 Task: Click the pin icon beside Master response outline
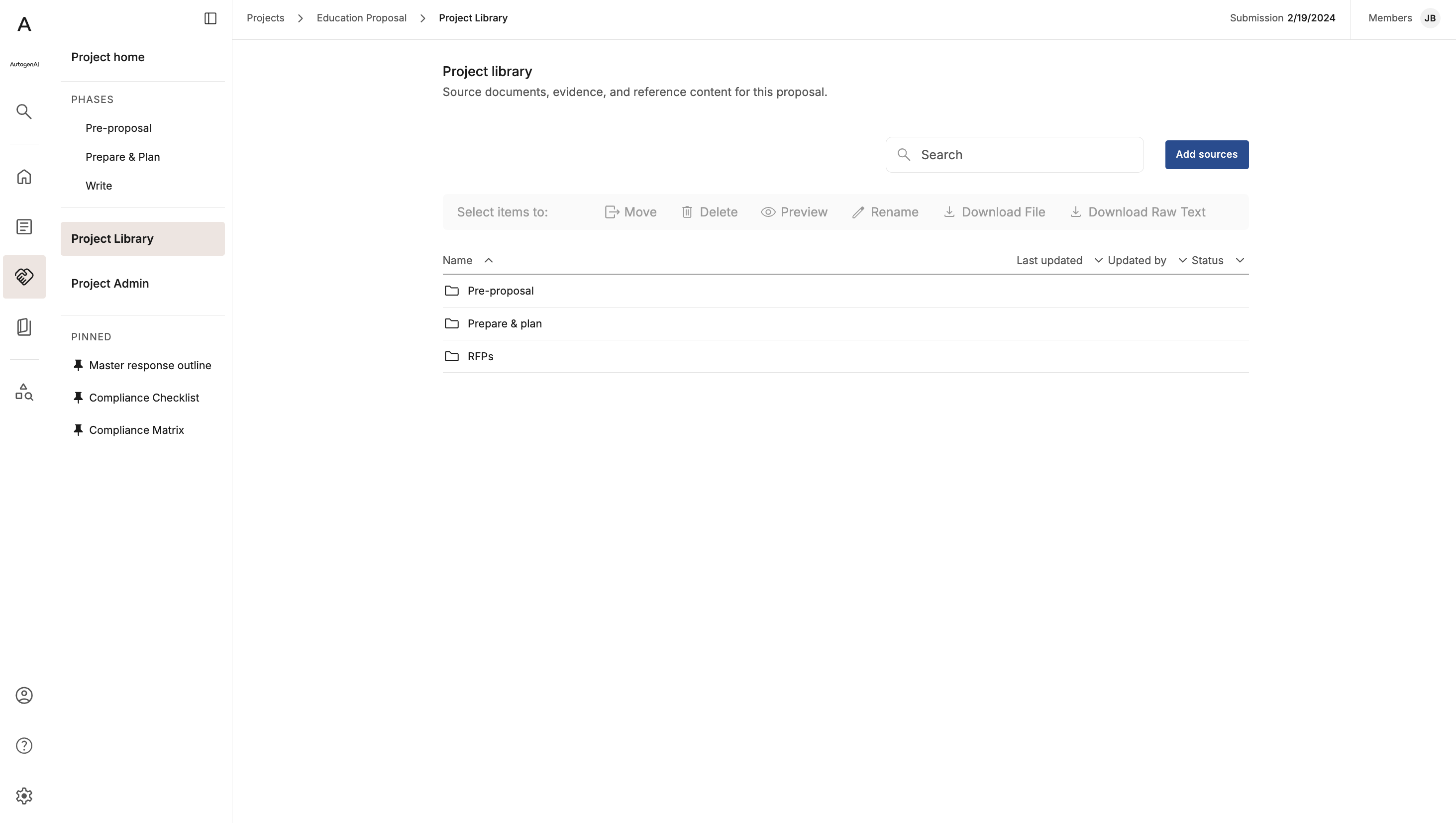coord(79,366)
